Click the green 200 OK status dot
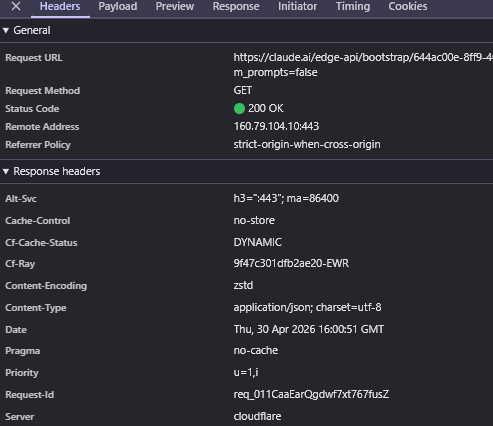The height and width of the screenshot is (426, 493). pos(239,108)
